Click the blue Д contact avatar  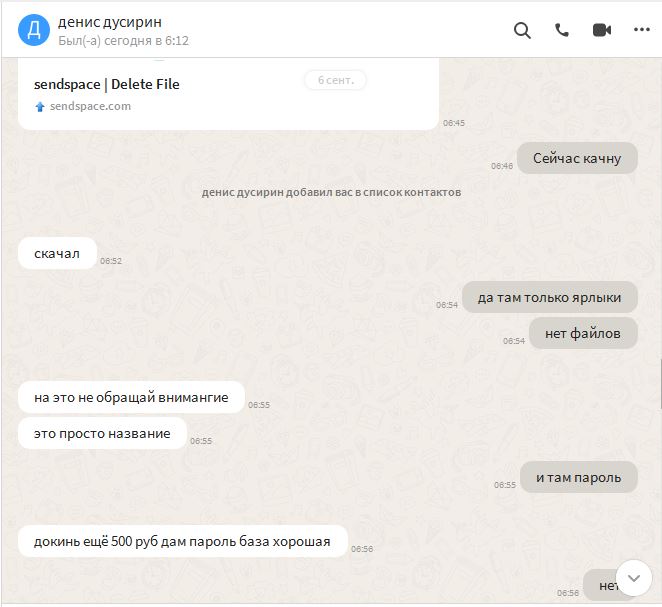[x=34, y=30]
